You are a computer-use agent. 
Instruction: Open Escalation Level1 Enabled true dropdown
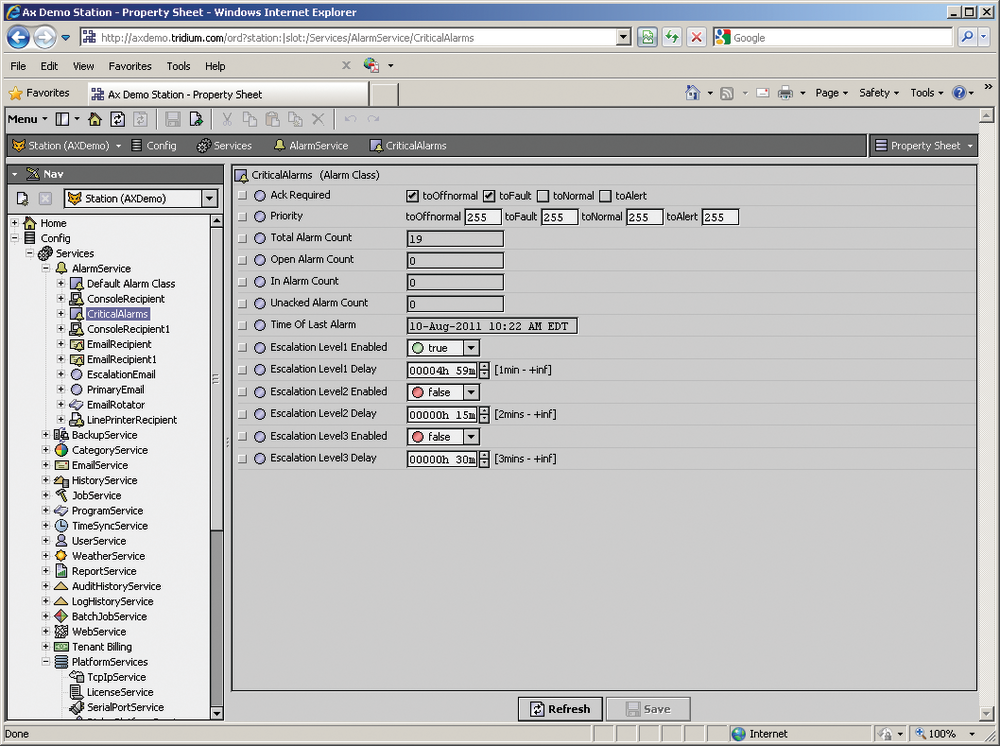pyautogui.click(x=471, y=348)
